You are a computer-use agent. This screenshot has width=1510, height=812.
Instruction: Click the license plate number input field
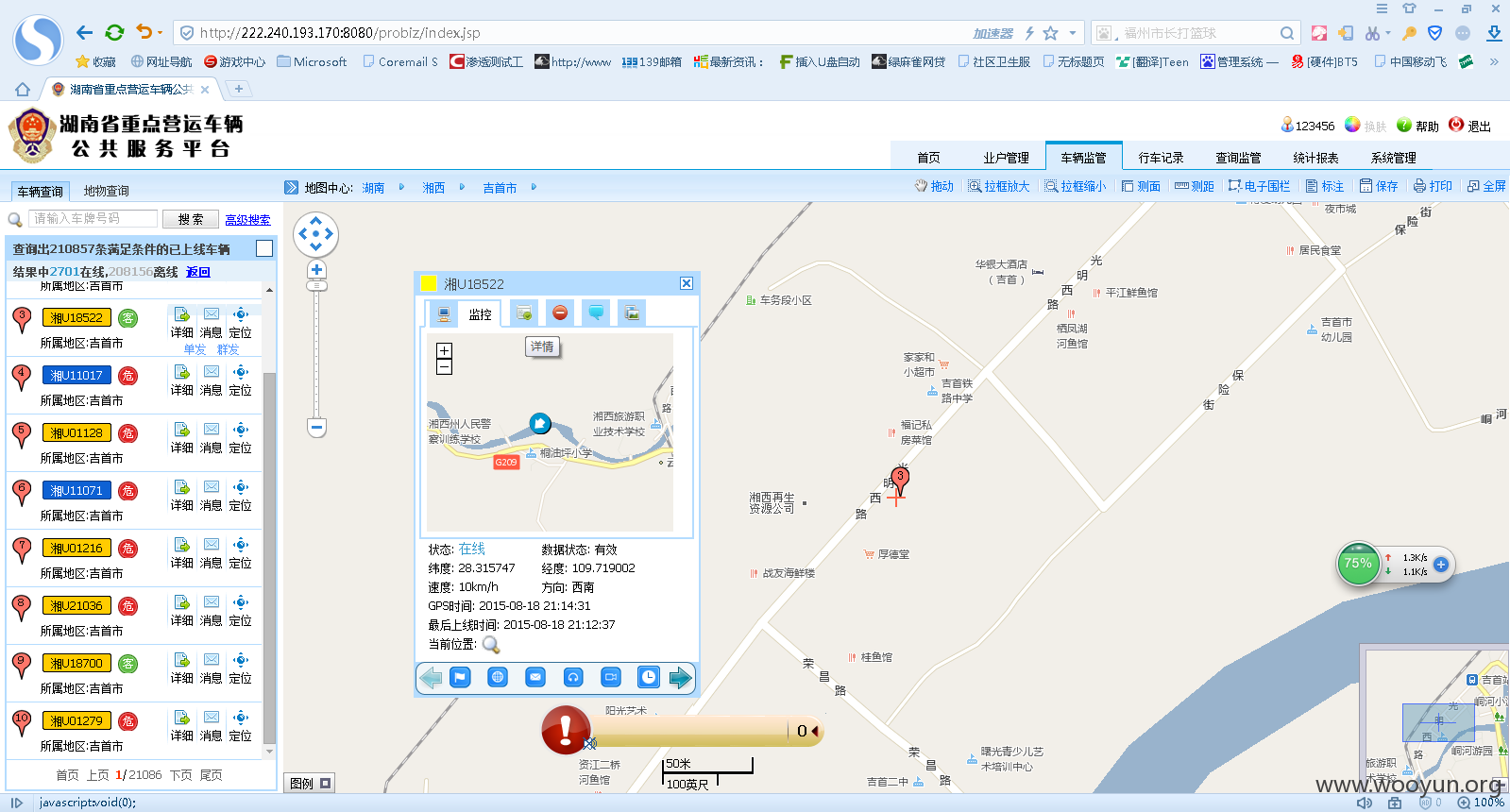point(93,218)
